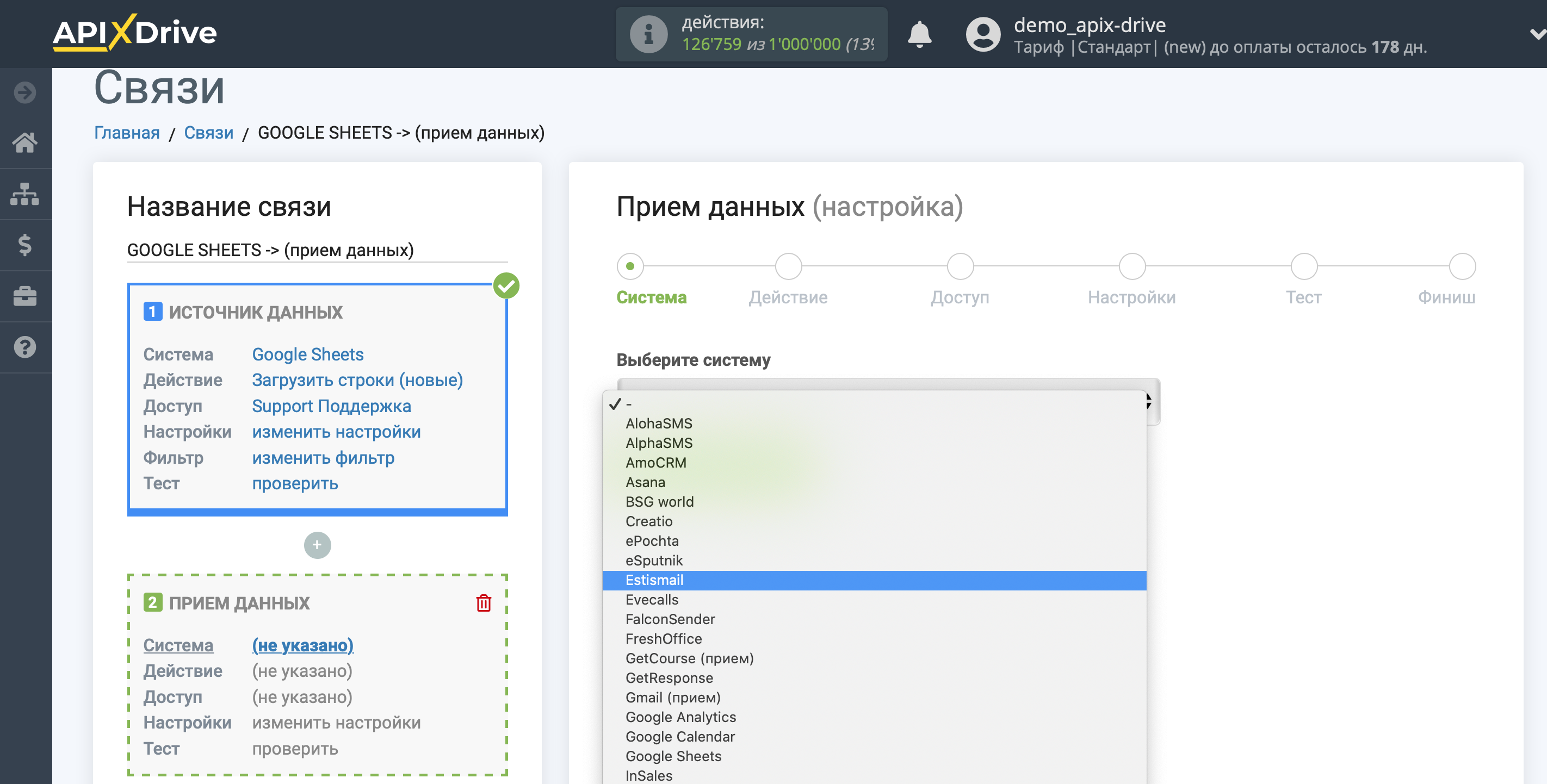Choose Google Calendar from the list
1547x784 pixels.
[x=874, y=737]
